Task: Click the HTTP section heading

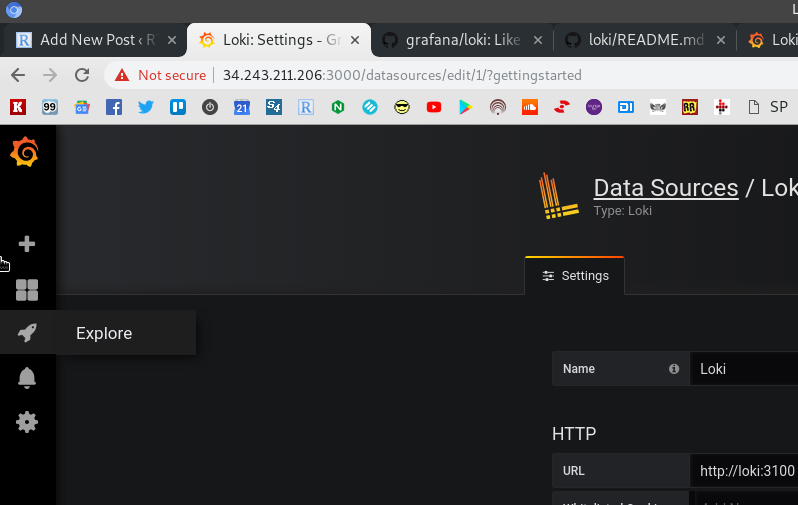Action: click(574, 434)
